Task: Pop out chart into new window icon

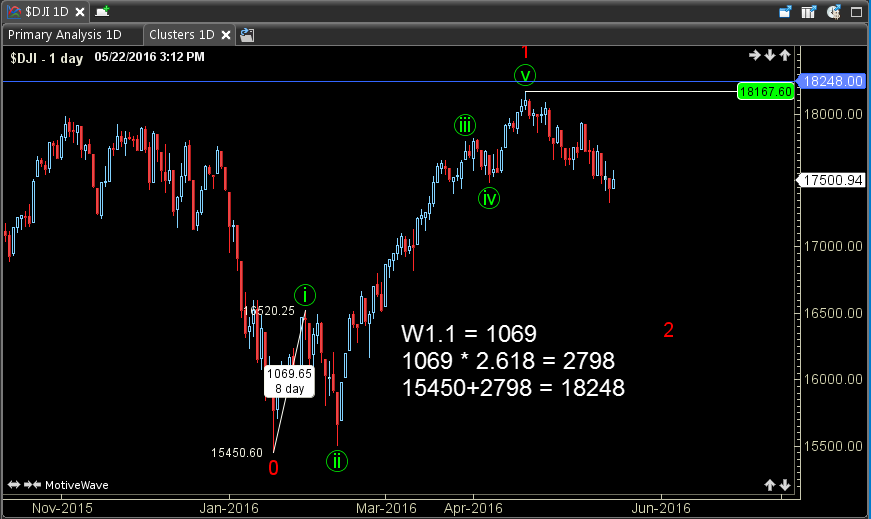Action: pyautogui.click(x=785, y=12)
